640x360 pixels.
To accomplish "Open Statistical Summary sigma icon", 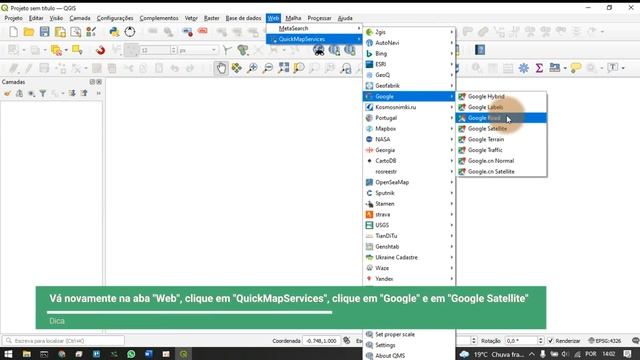I will [x=539, y=68].
